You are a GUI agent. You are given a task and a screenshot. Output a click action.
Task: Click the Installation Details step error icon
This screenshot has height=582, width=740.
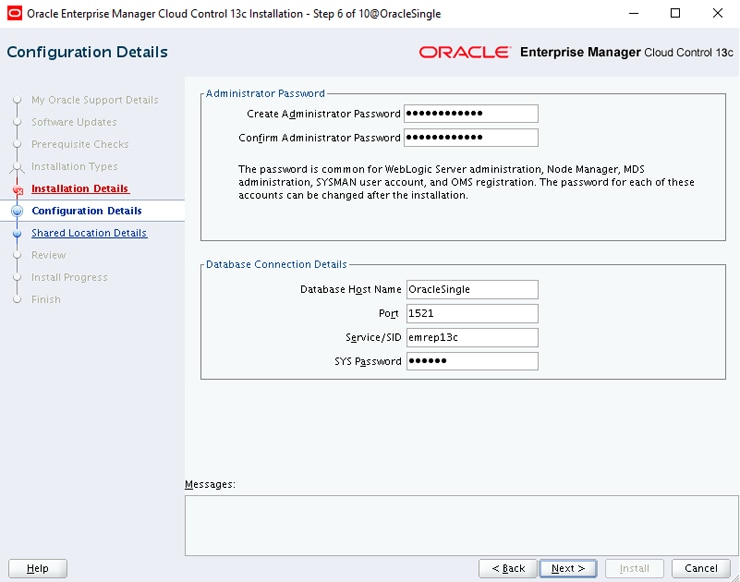click(x=18, y=189)
